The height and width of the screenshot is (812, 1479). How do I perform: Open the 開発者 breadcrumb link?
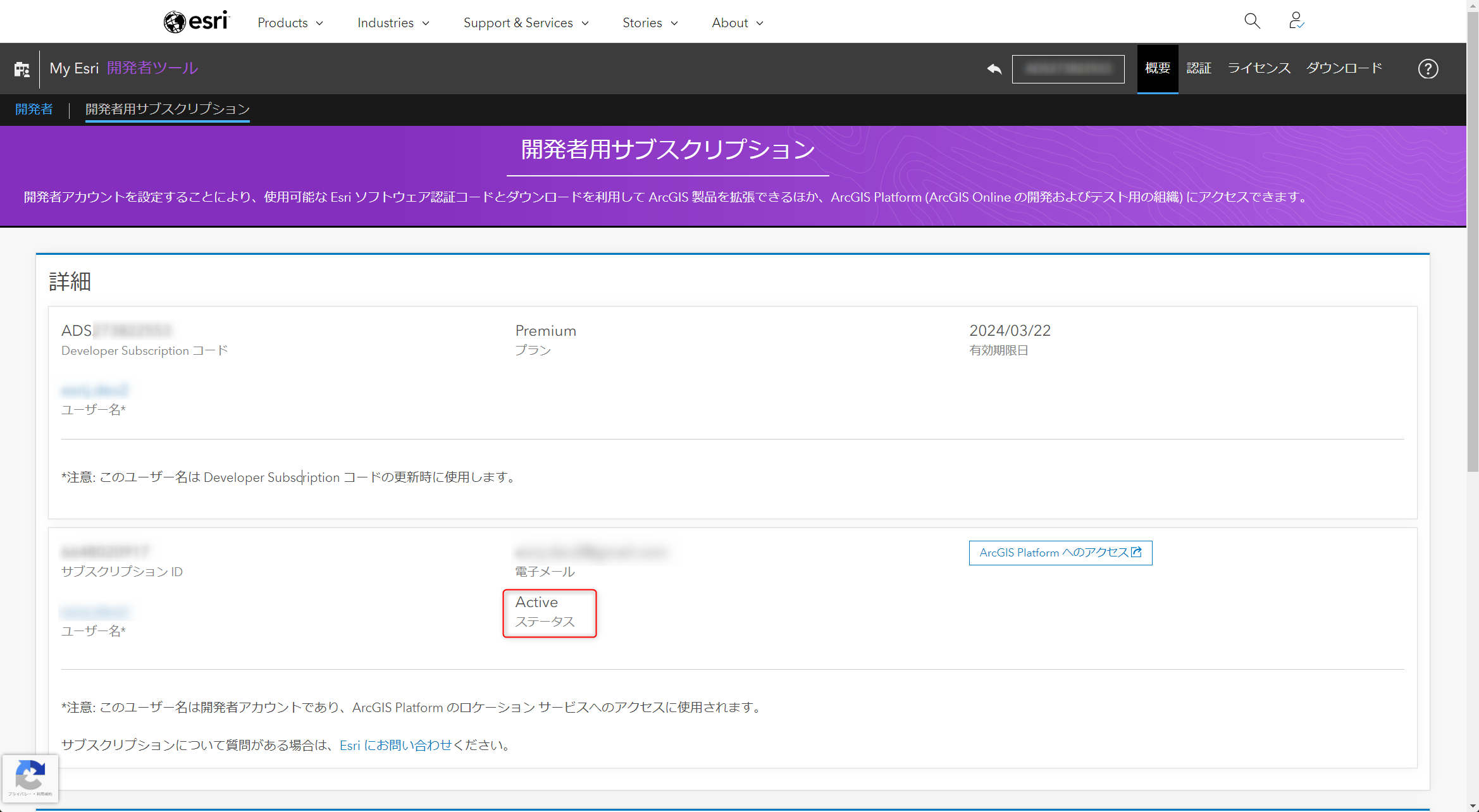pos(34,109)
